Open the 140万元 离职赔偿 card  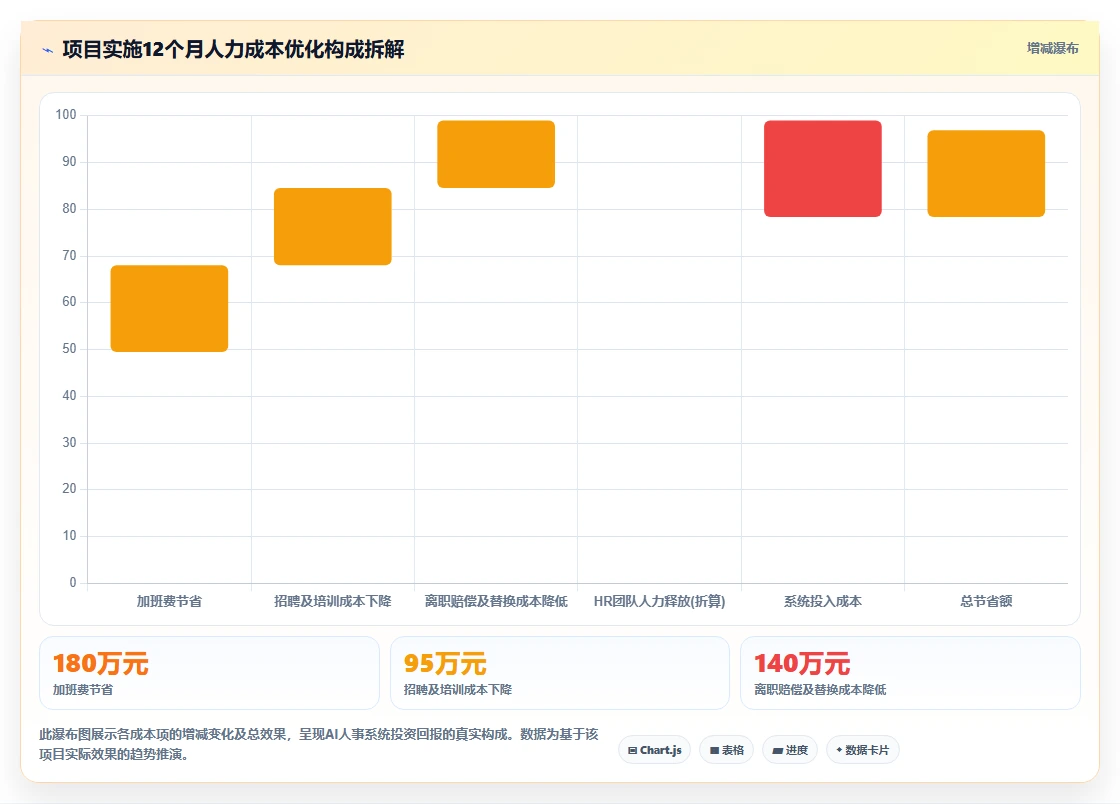coord(910,673)
